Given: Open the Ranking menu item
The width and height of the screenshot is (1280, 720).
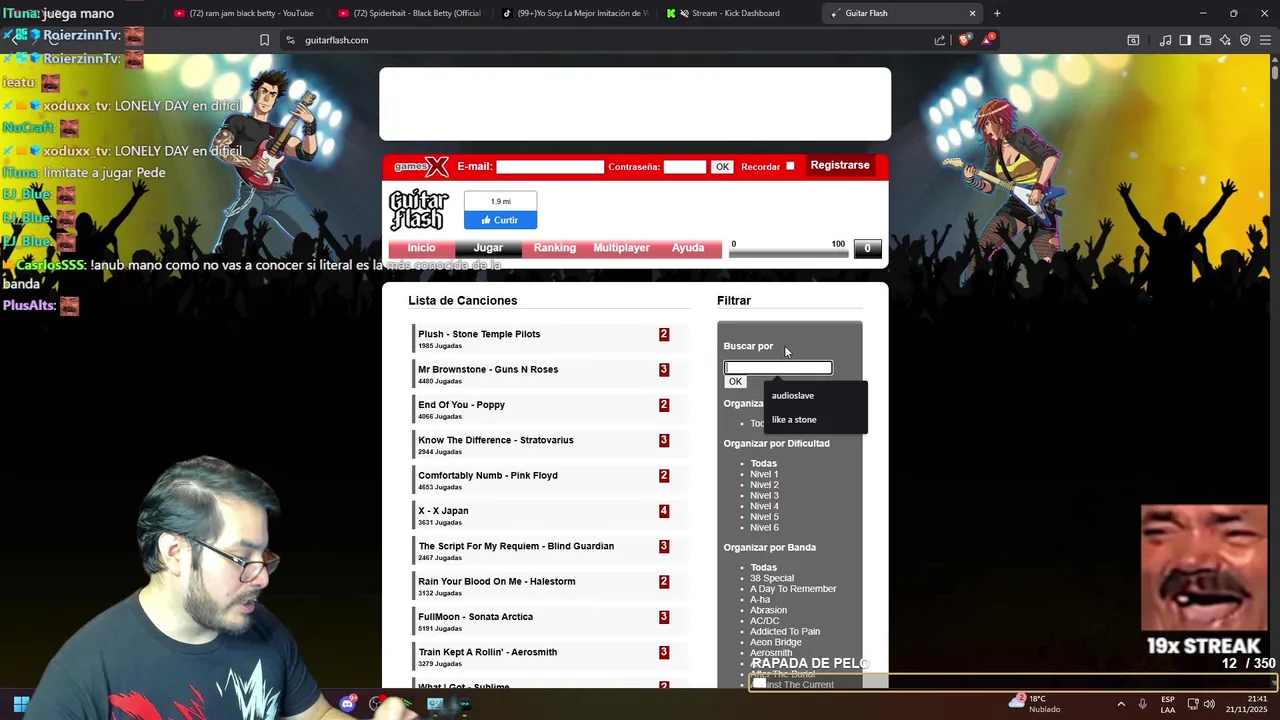Looking at the screenshot, I should [x=554, y=248].
